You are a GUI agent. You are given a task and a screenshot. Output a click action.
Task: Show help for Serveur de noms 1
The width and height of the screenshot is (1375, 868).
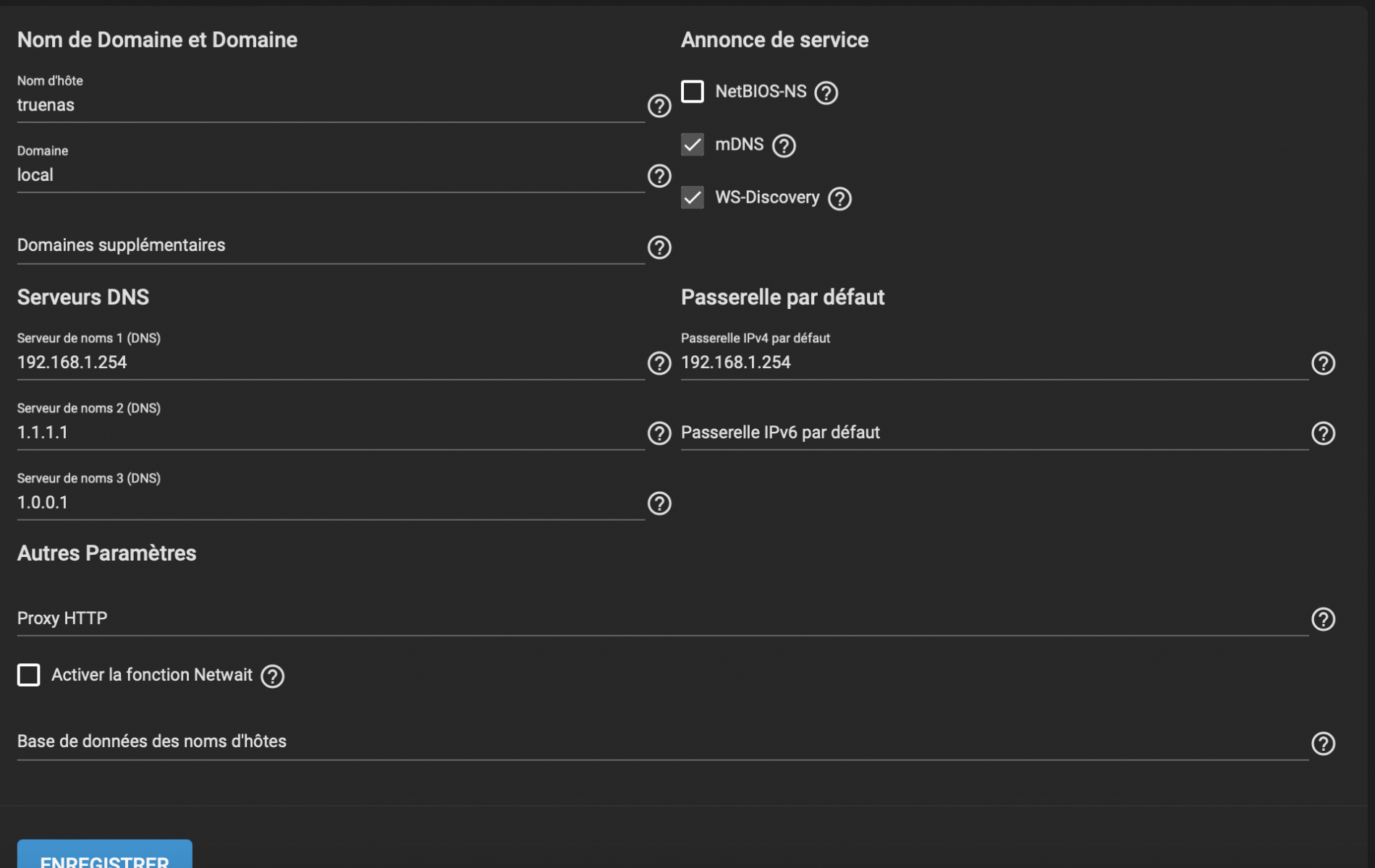pos(659,363)
